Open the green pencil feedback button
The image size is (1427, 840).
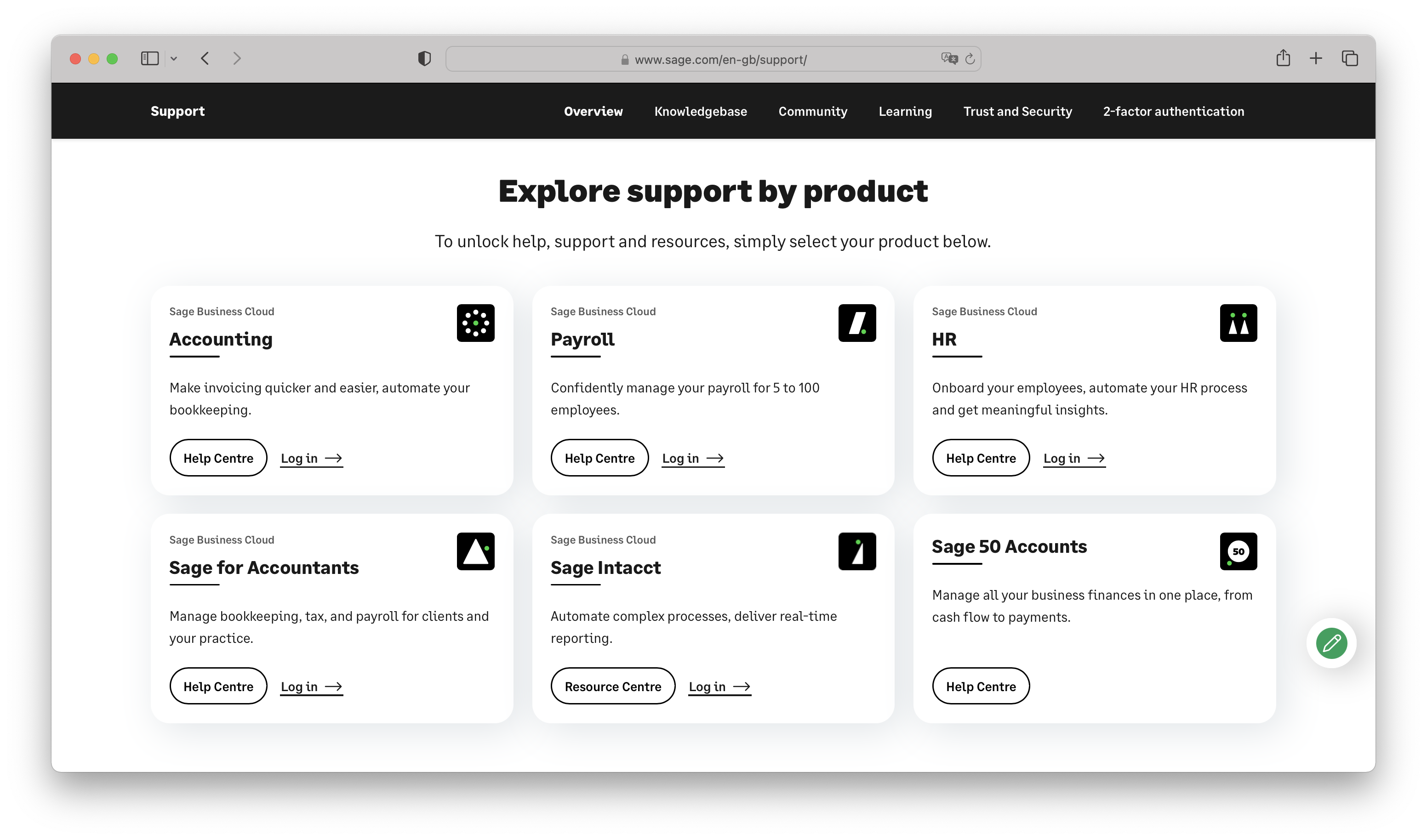pyautogui.click(x=1331, y=643)
